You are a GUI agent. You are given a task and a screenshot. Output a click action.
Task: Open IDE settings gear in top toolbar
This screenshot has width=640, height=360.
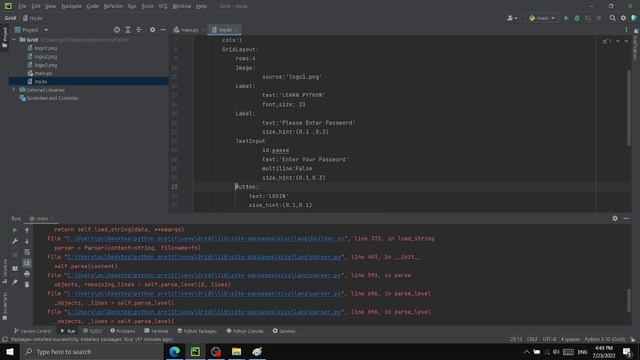(623, 18)
